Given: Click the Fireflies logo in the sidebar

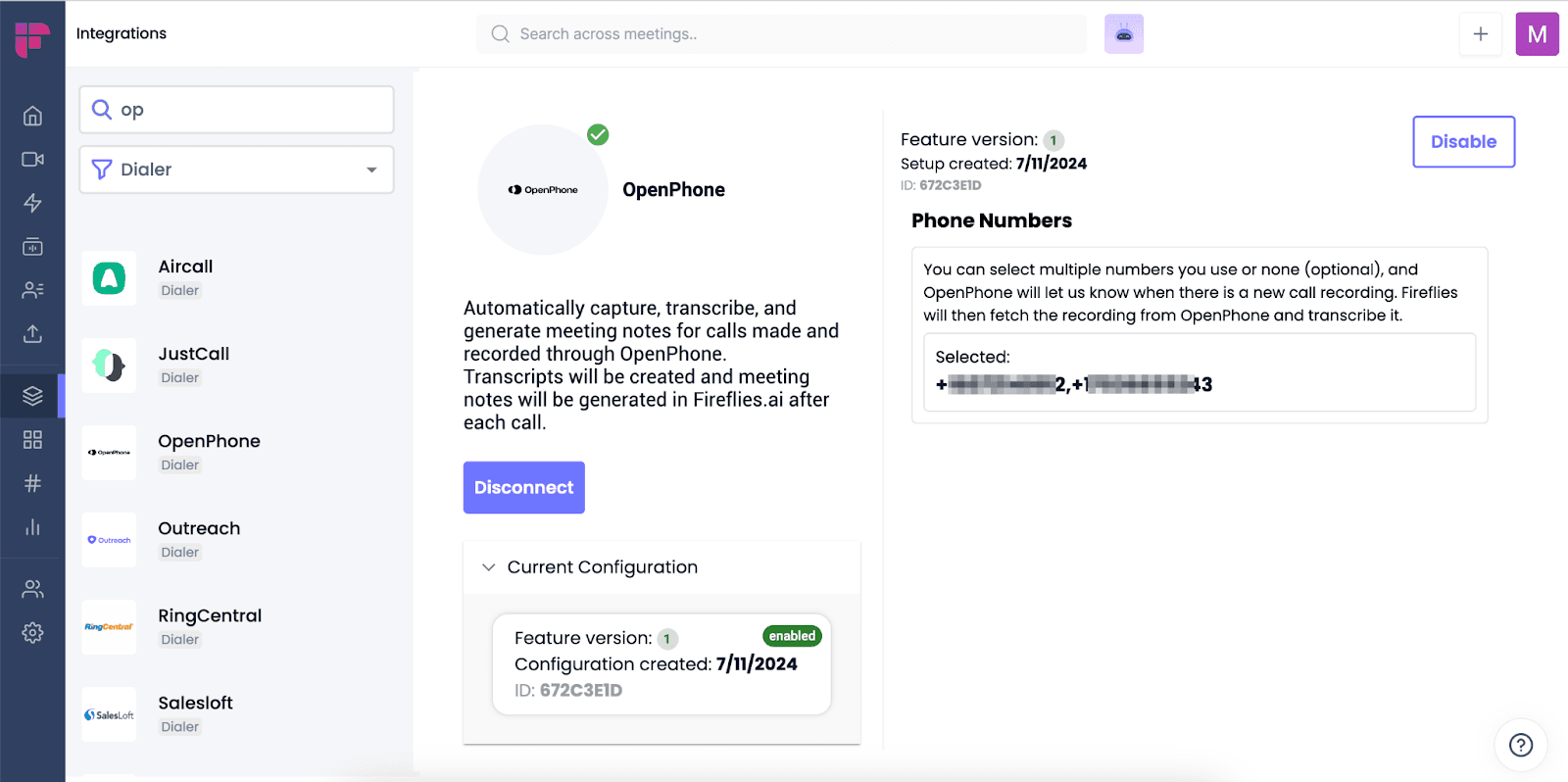Looking at the screenshot, I should click(x=32, y=40).
